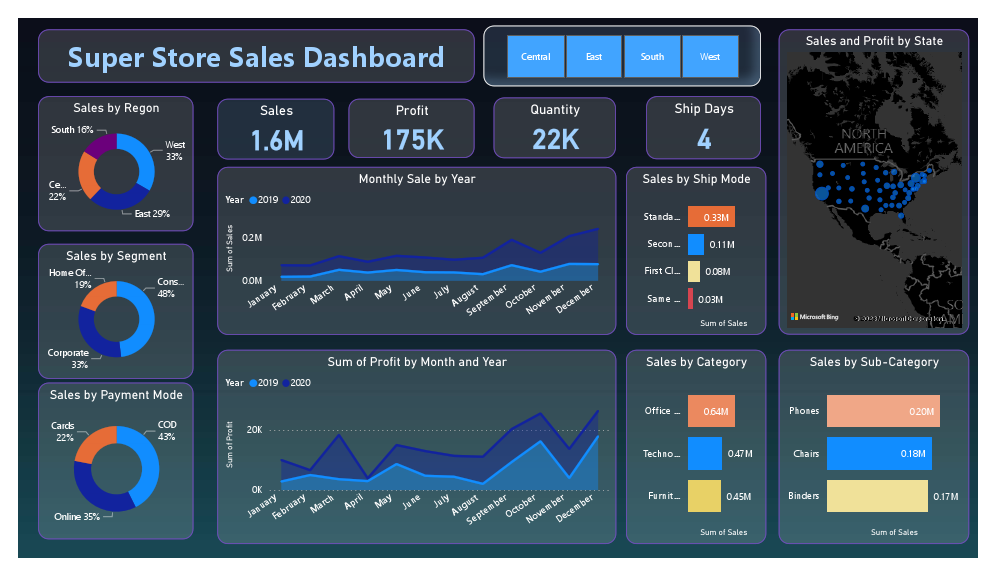Select the South region filter button

pos(652,56)
